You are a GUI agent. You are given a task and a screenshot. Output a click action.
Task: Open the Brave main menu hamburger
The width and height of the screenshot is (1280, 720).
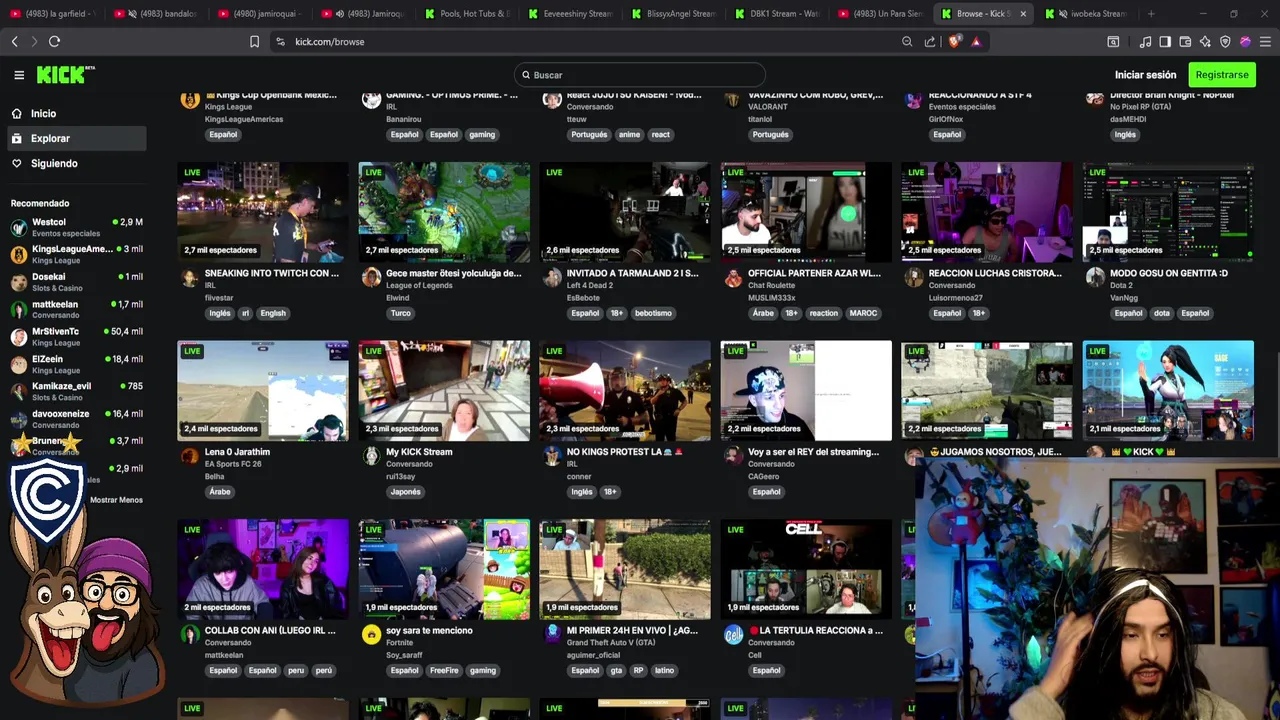[1266, 41]
